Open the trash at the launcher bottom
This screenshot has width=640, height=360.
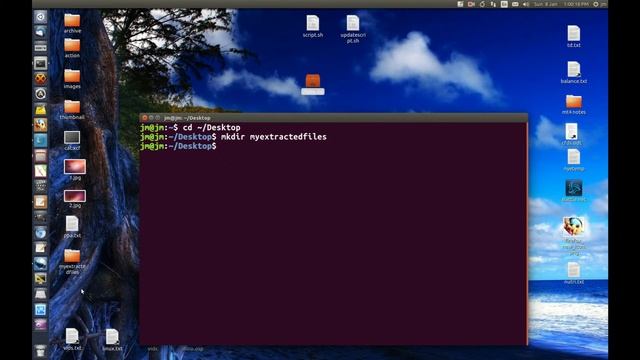40,350
